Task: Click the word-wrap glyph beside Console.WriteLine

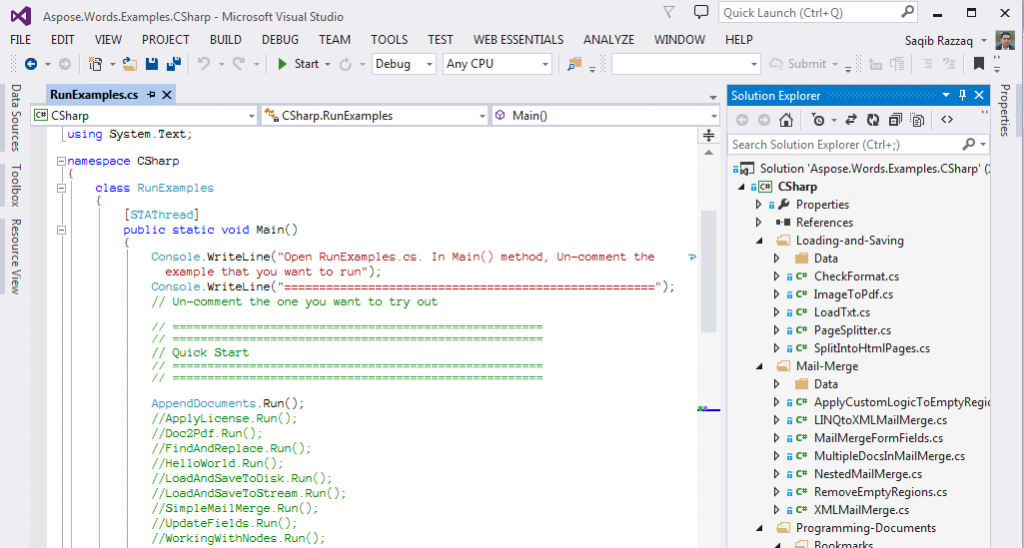Action: coord(692,257)
